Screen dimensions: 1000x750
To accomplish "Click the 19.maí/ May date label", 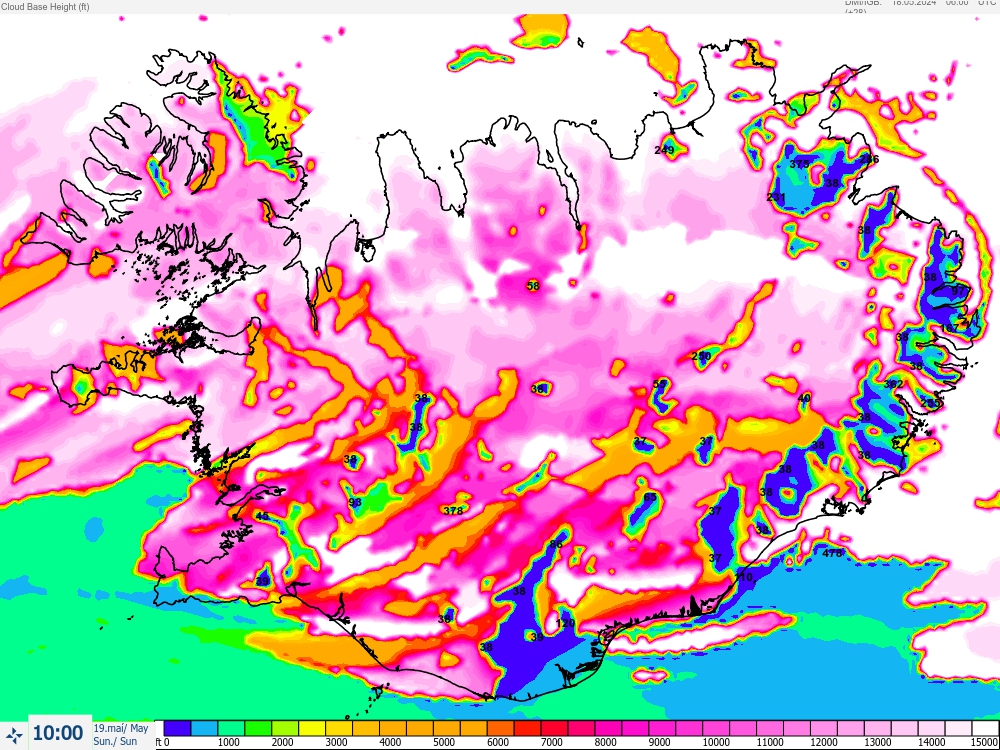I will coord(121,728).
